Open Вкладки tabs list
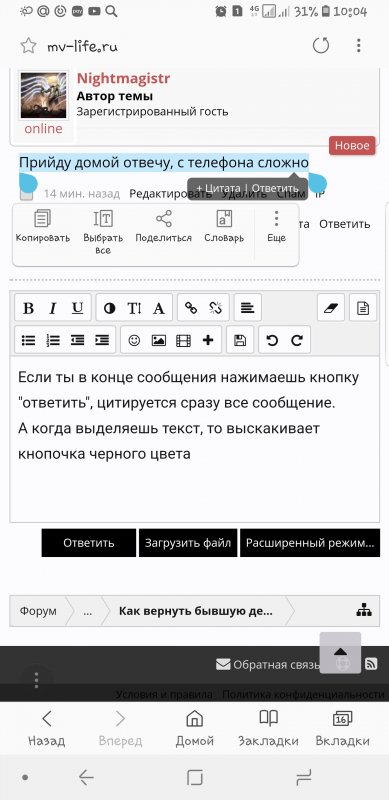The image size is (389, 800). [x=342, y=728]
